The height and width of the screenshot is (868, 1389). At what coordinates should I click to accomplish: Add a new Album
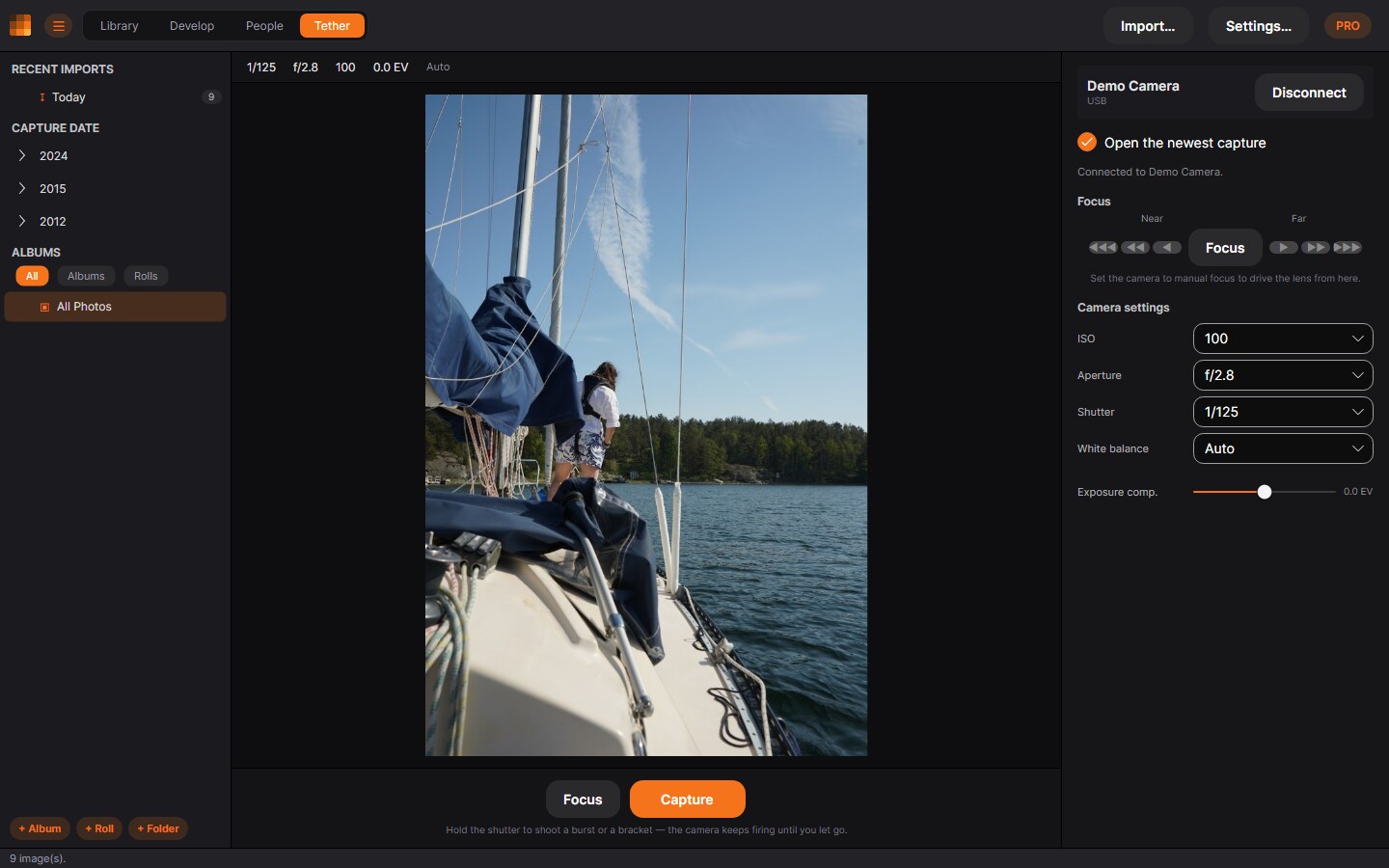coord(40,828)
